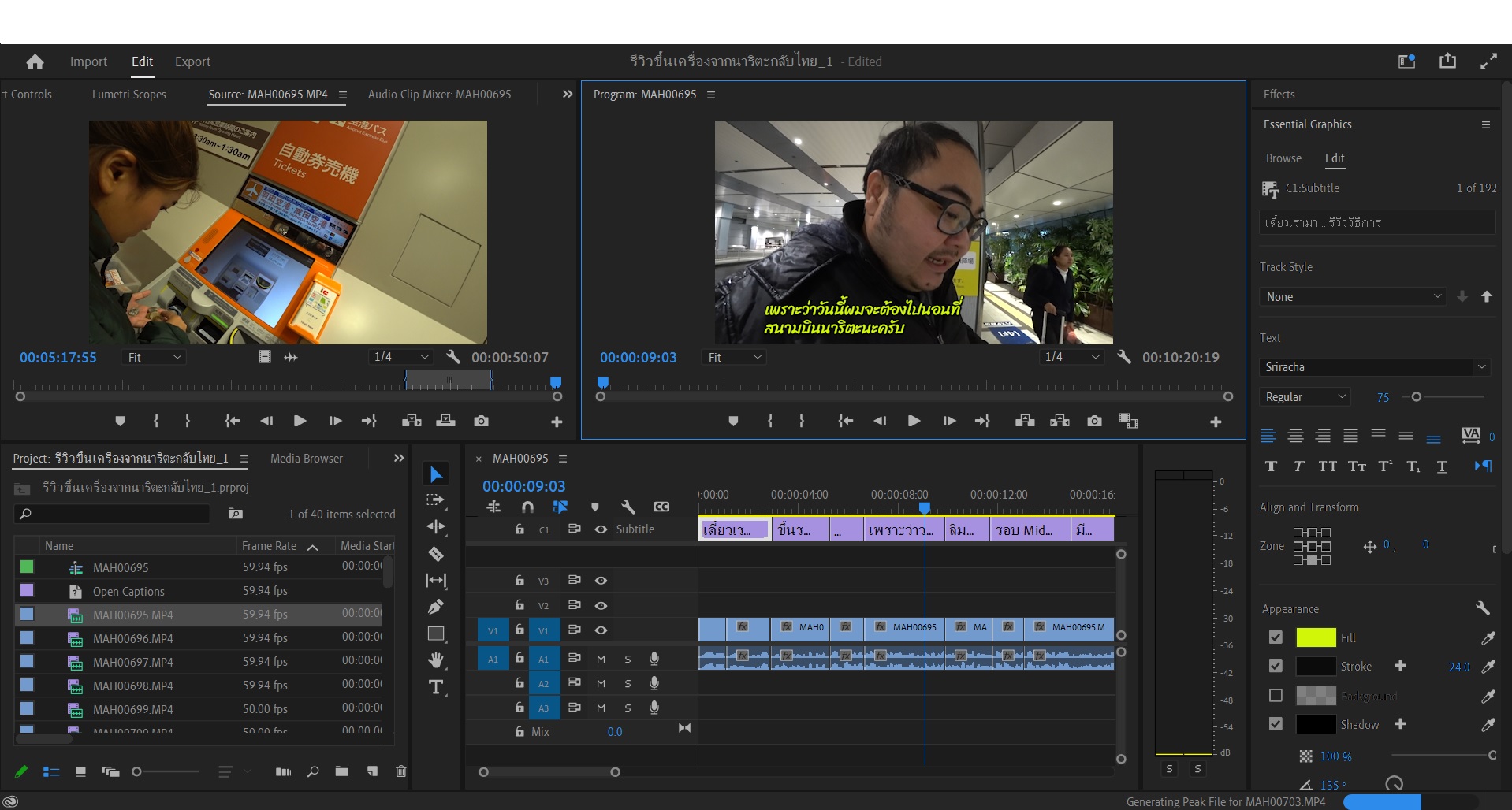The height and width of the screenshot is (810, 1512).
Task: Mute track A1
Action: point(601,659)
